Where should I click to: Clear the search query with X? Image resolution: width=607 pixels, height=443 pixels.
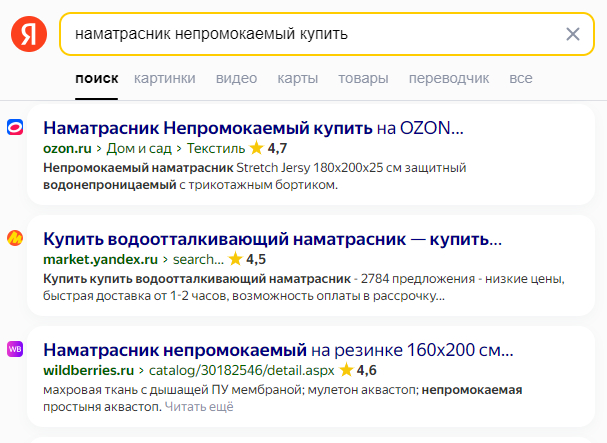tap(573, 34)
